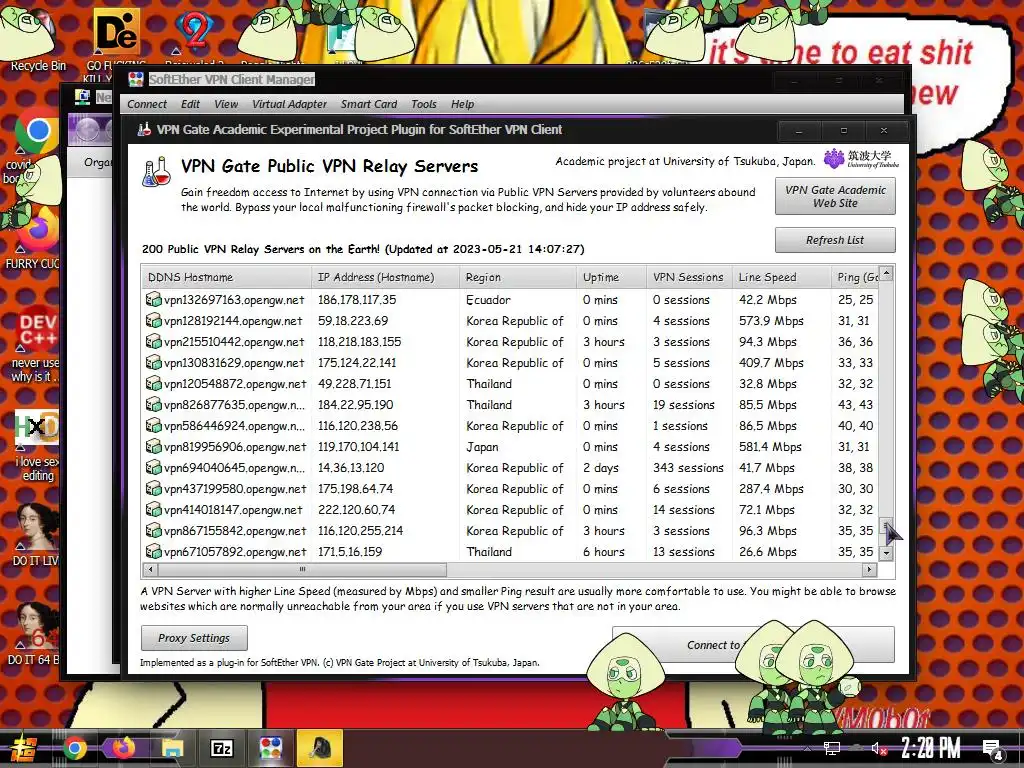Open the Virtual Adapter menu

(x=289, y=104)
